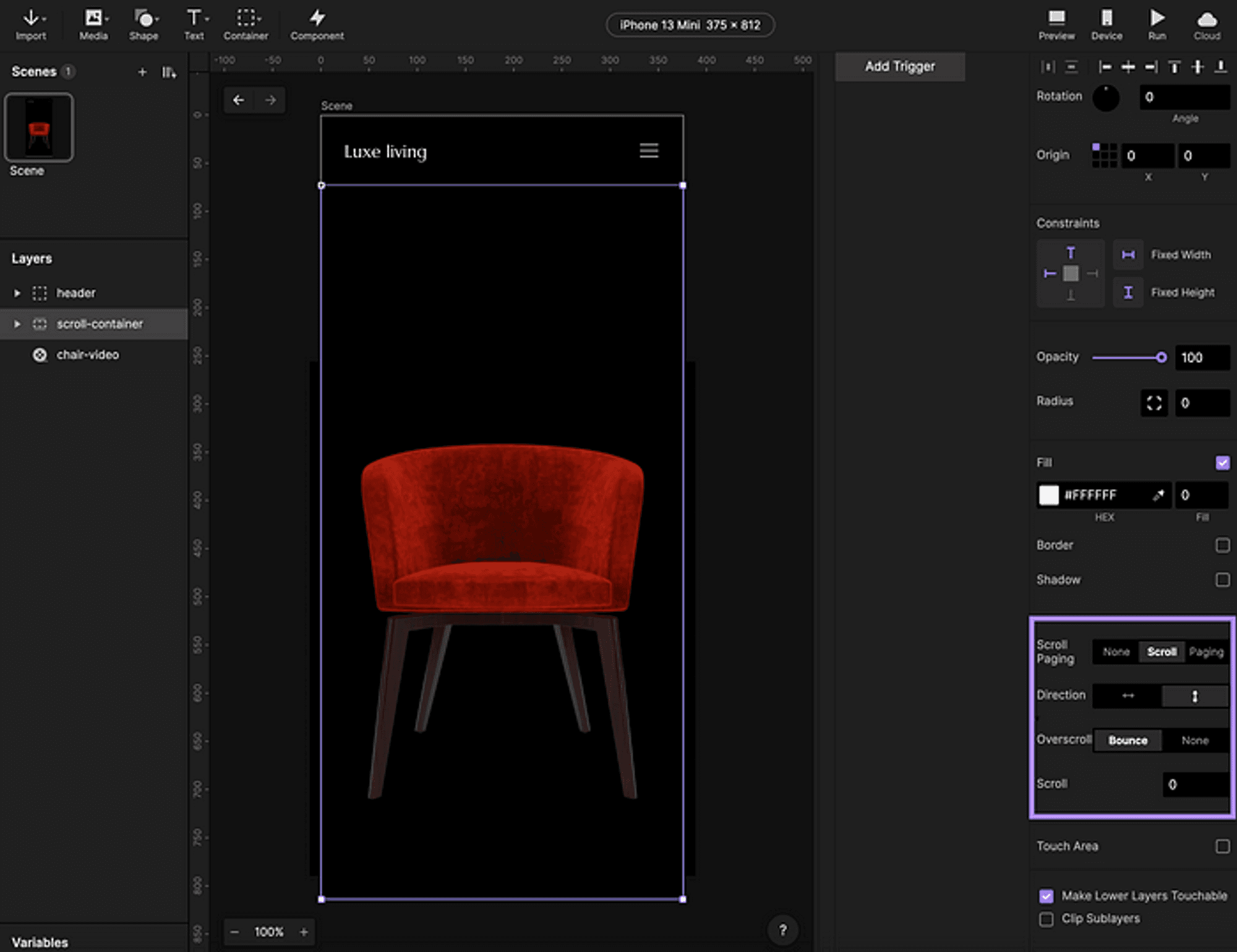Image resolution: width=1237 pixels, height=952 pixels.
Task: Insert a Container from the toolbar
Action: click(245, 25)
